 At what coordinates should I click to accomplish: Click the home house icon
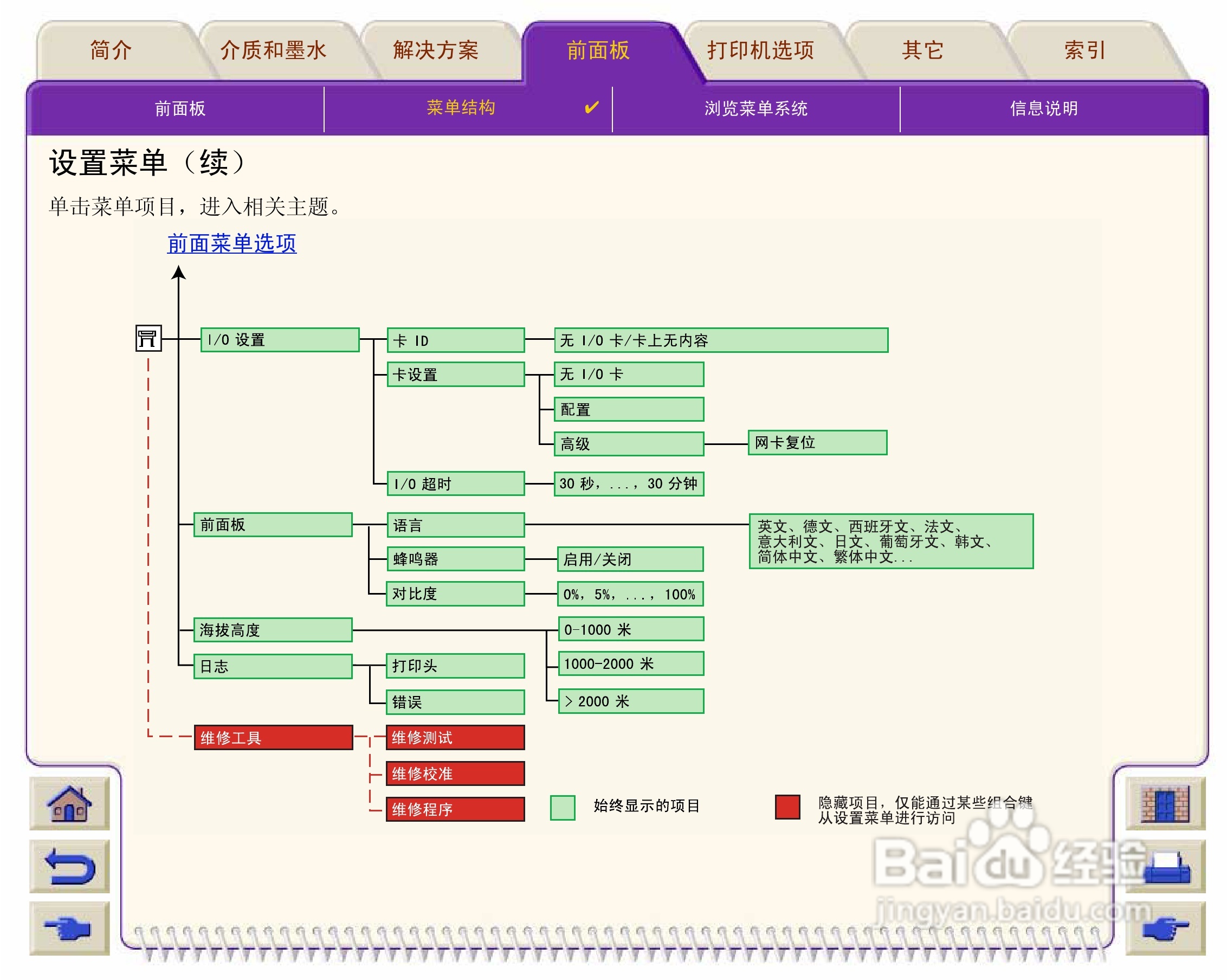(69, 803)
